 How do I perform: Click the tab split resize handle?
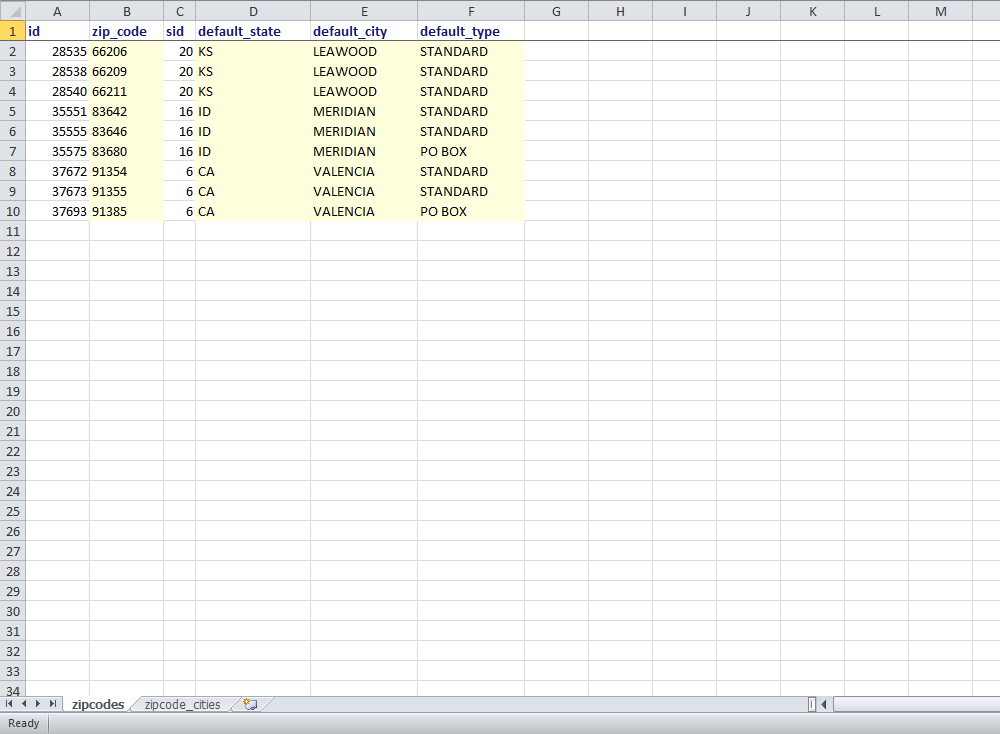[x=812, y=705]
